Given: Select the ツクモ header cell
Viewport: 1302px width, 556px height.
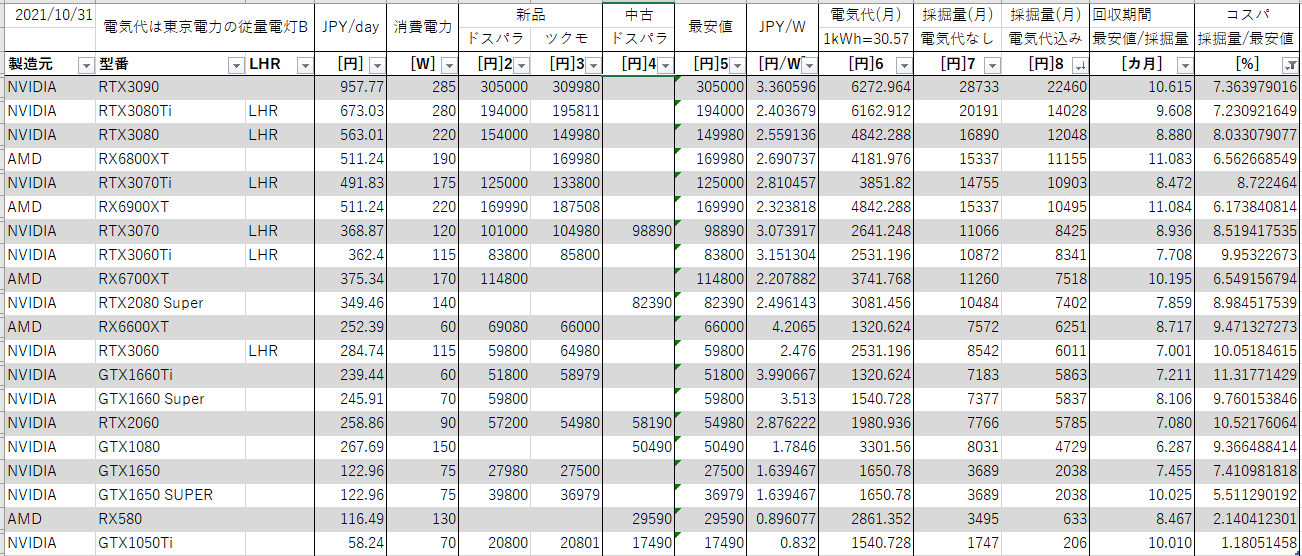Looking at the screenshot, I should click(566, 39).
